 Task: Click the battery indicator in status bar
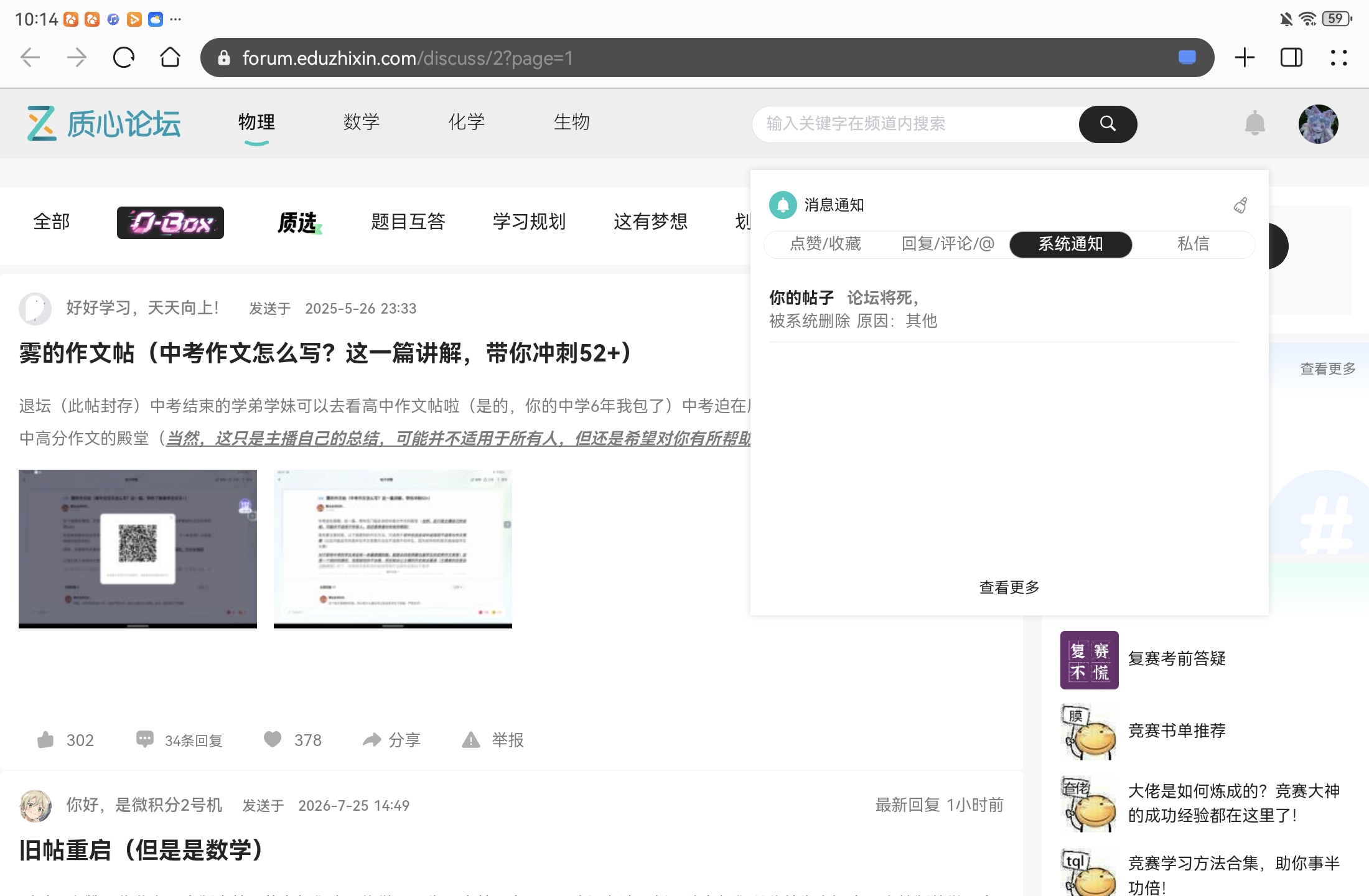pos(1337,19)
